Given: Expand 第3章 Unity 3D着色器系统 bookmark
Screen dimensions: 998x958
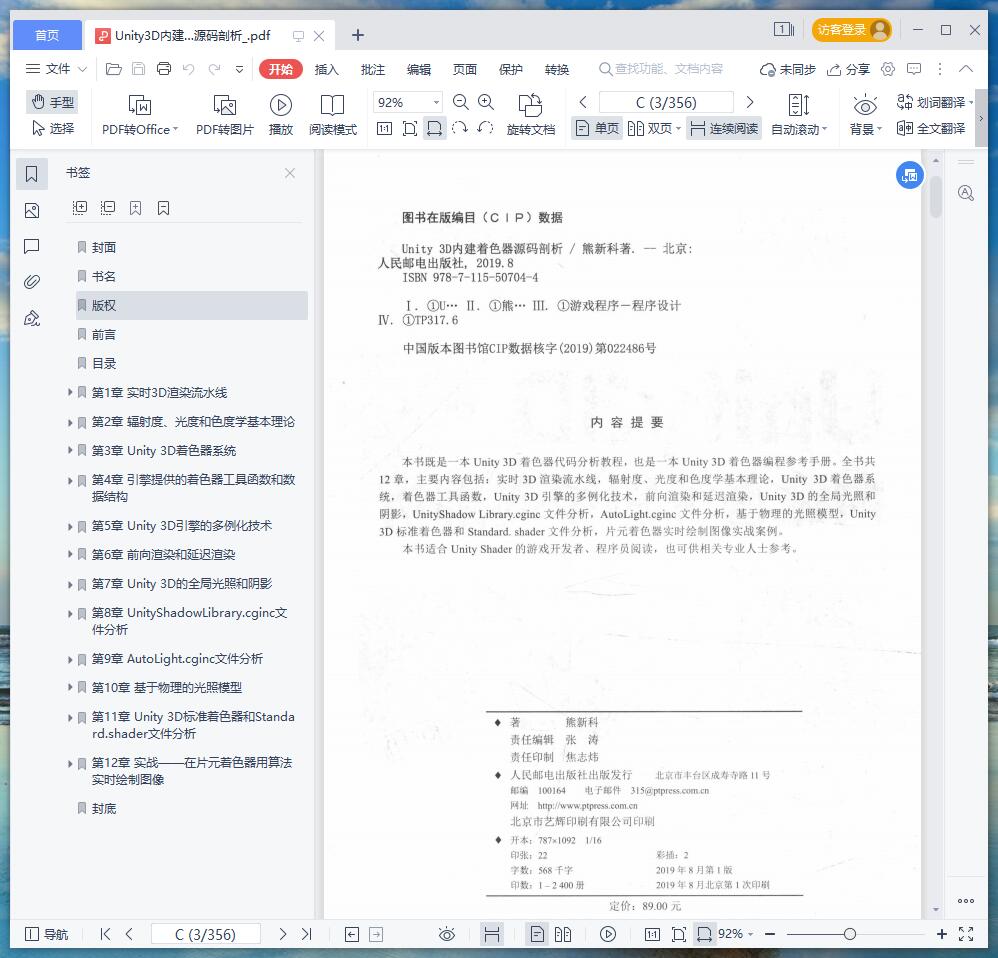Looking at the screenshot, I should [70, 450].
